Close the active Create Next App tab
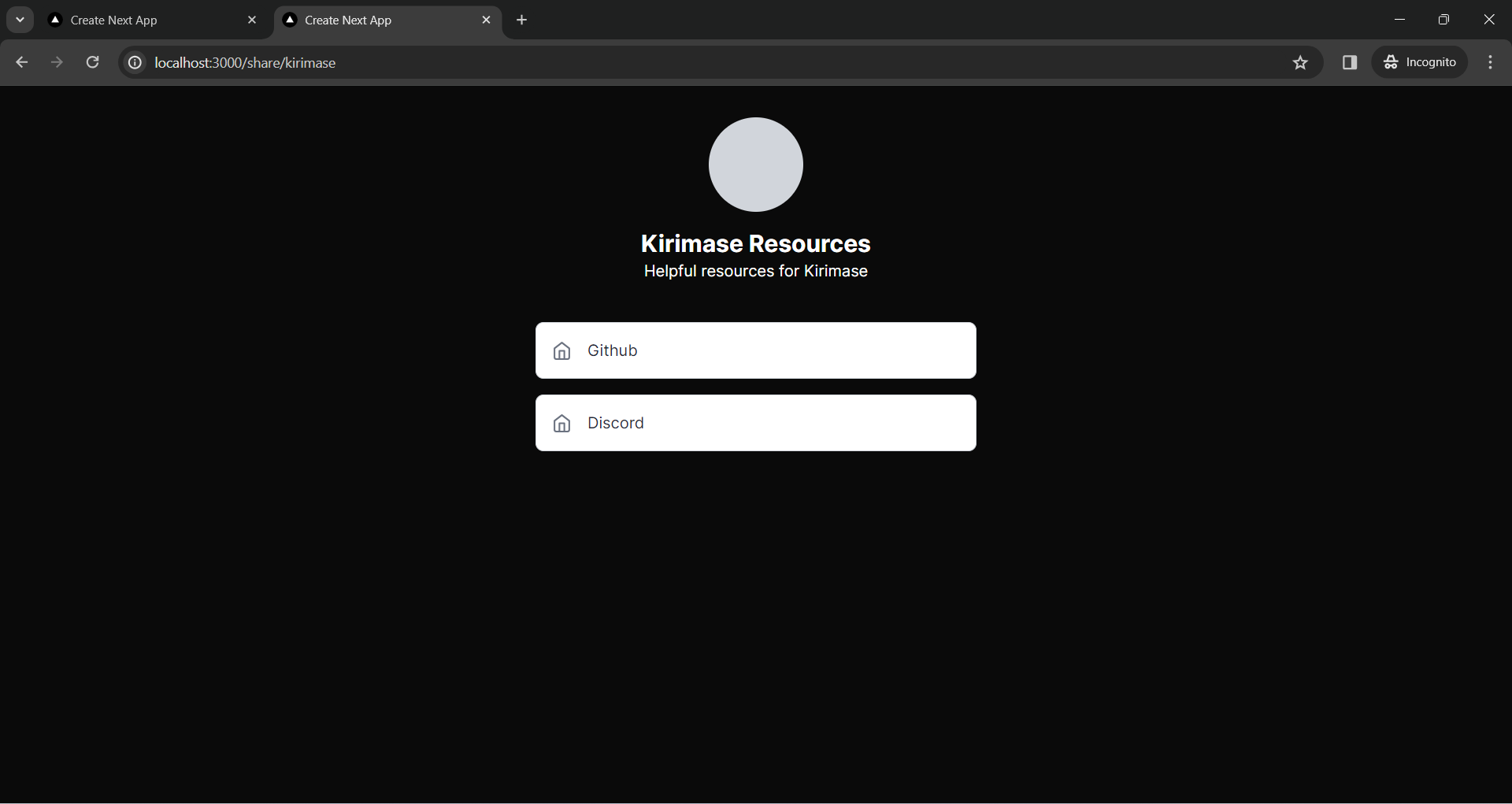The width and height of the screenshot is (1512, 804). tap(486, 20)
